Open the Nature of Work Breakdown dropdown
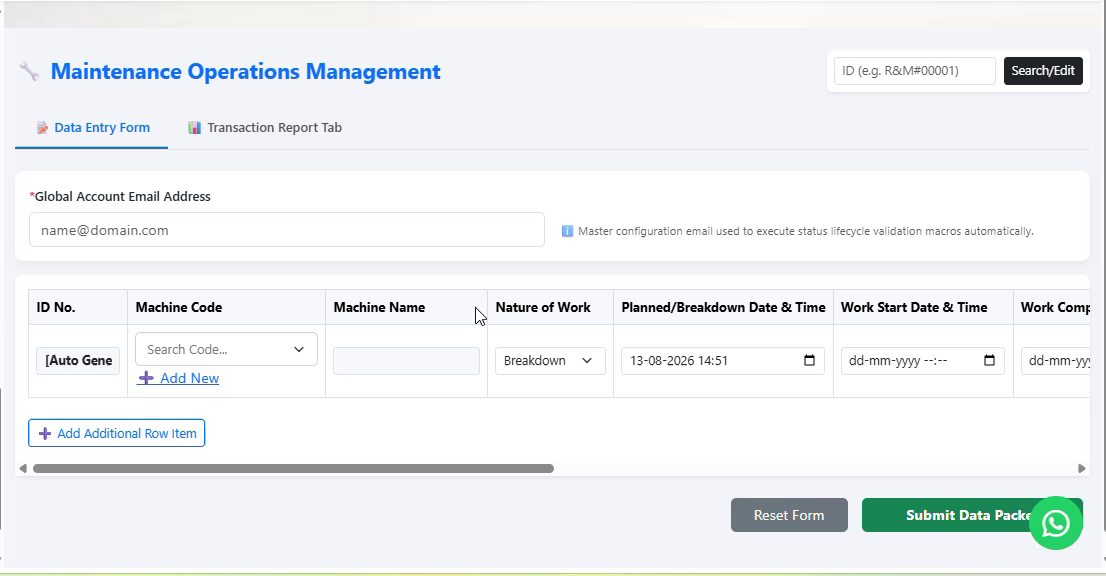1106x576 pixels. point(549,360)
